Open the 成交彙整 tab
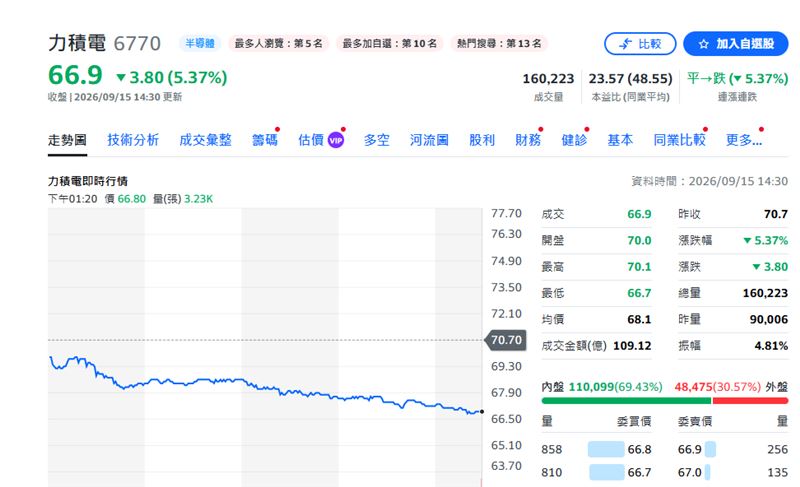This screenshot has height=487, width=800. point(206,140)
